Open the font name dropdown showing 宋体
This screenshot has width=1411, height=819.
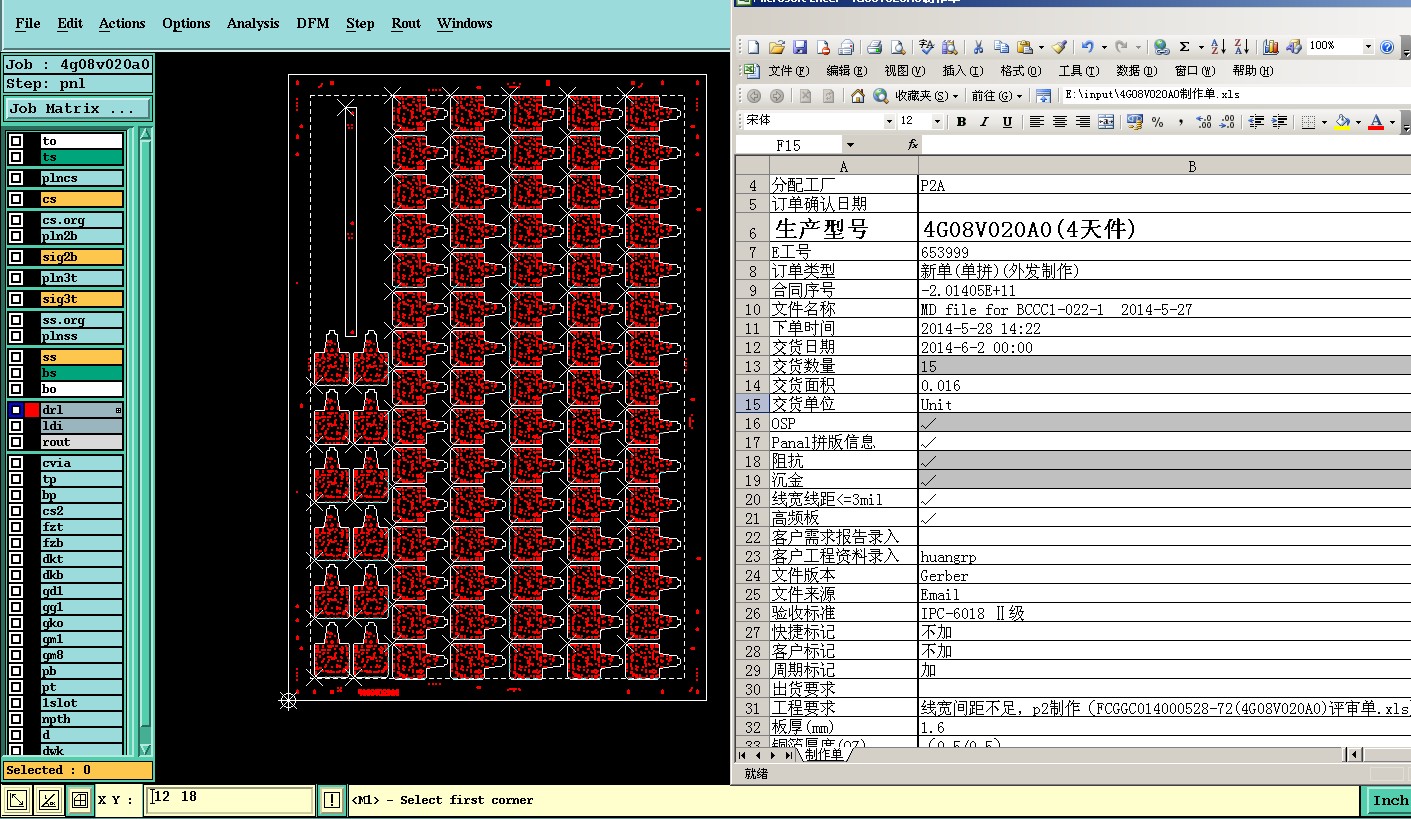pos(889,122)
